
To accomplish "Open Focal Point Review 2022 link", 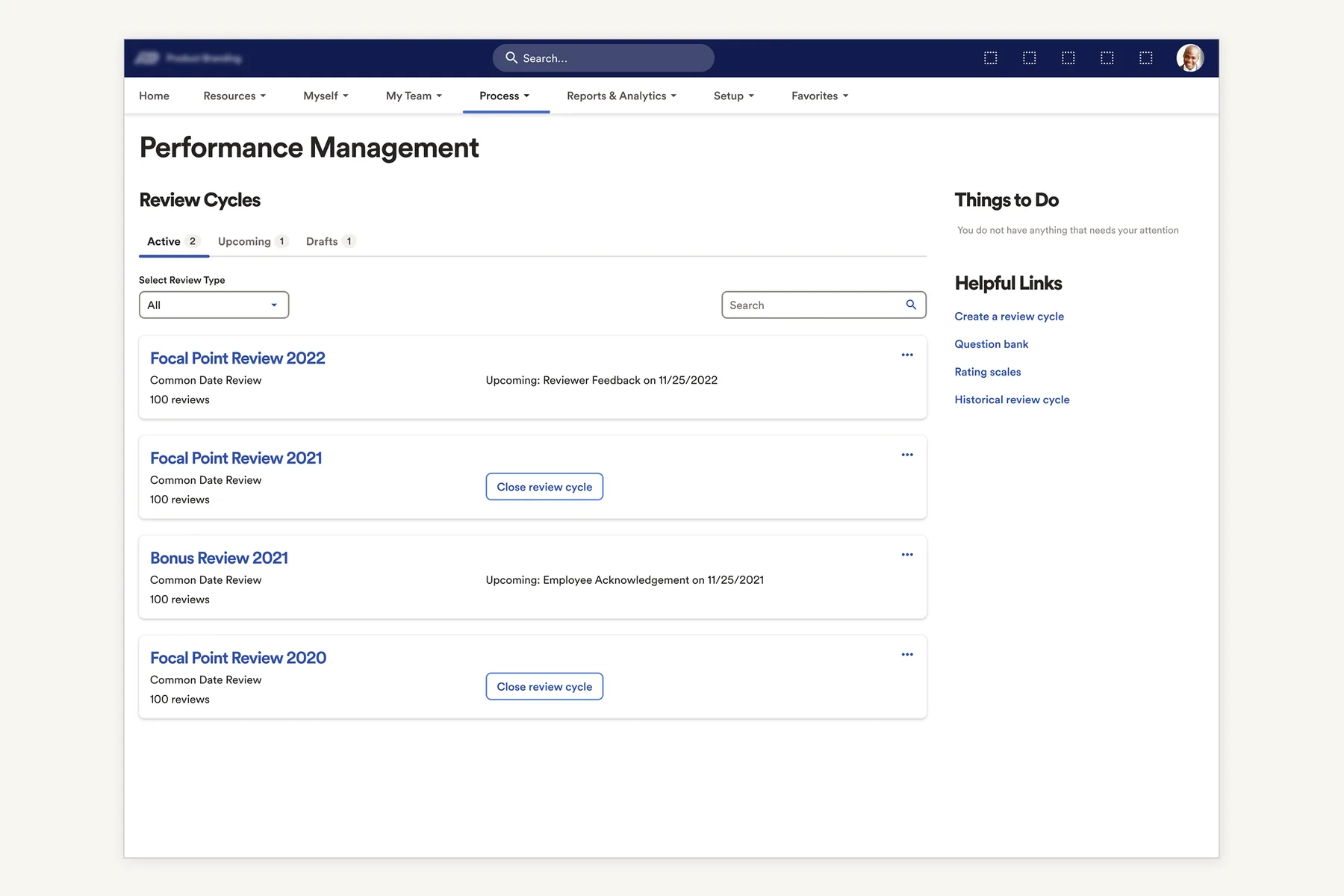I will [237, 358].
